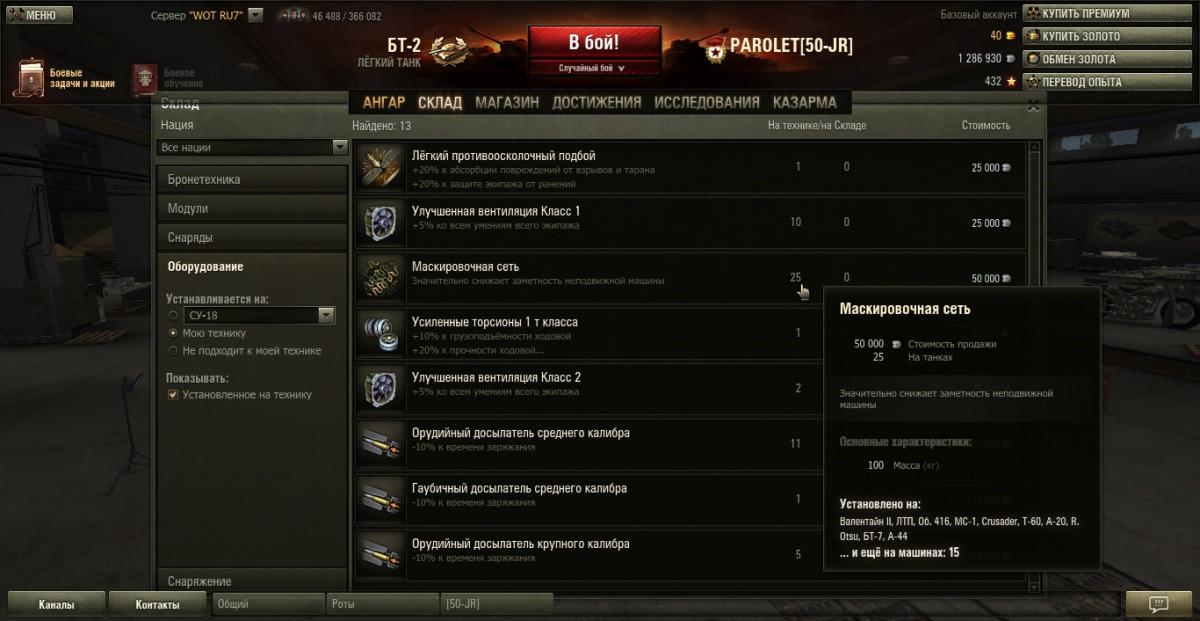Click the Лёгкий противоосколочный подбой equipment icon

[381, 167]
